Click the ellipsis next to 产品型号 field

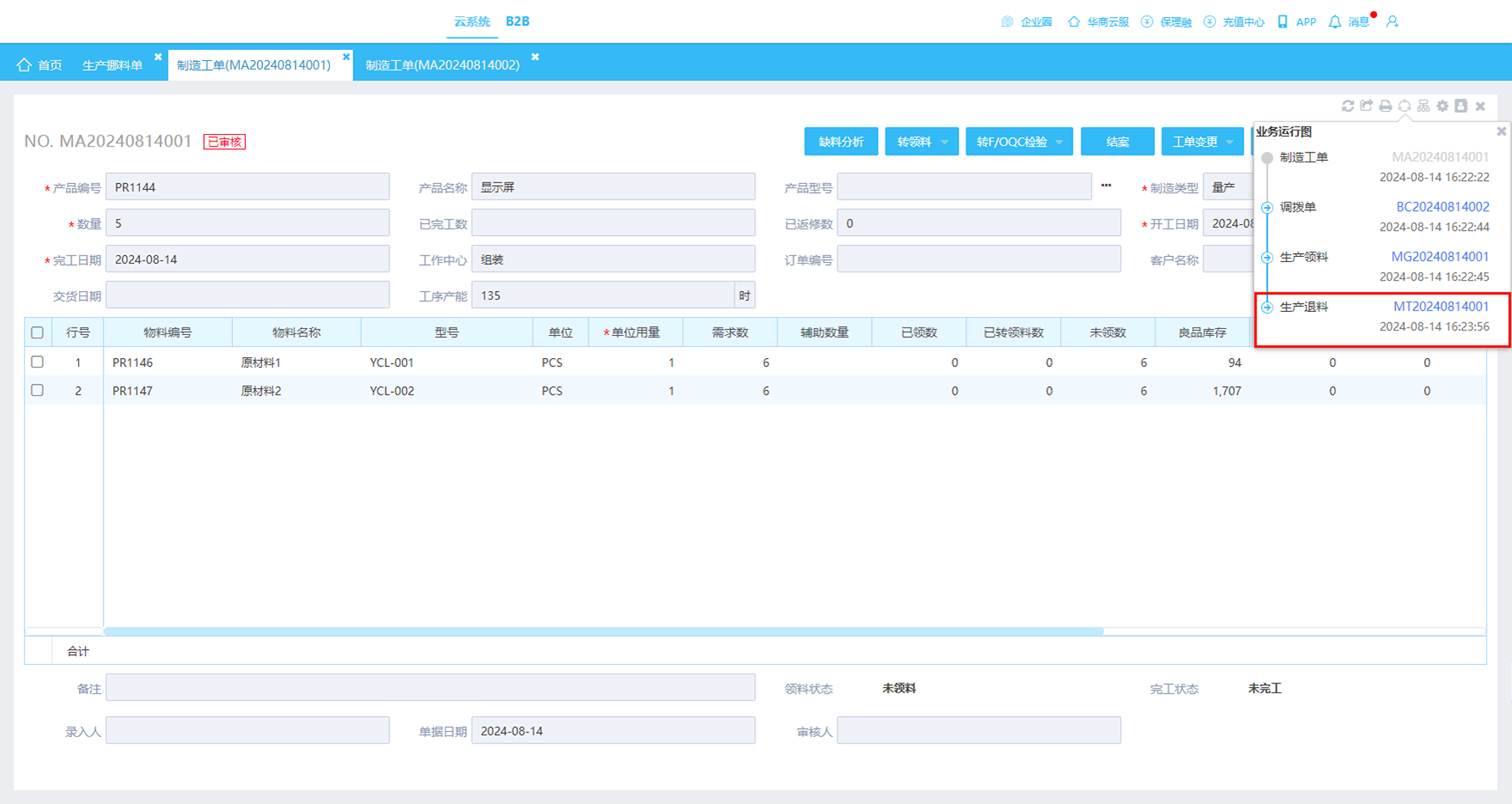[1106, 185]
